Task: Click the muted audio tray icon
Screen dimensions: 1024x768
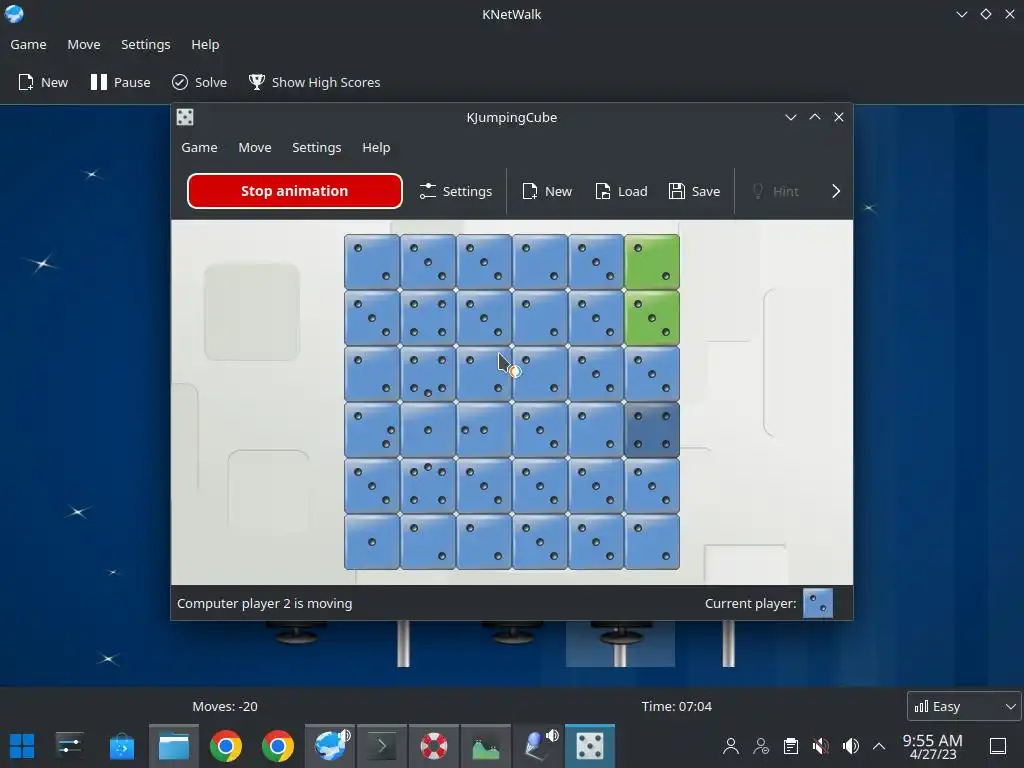Action: point(820,746)
